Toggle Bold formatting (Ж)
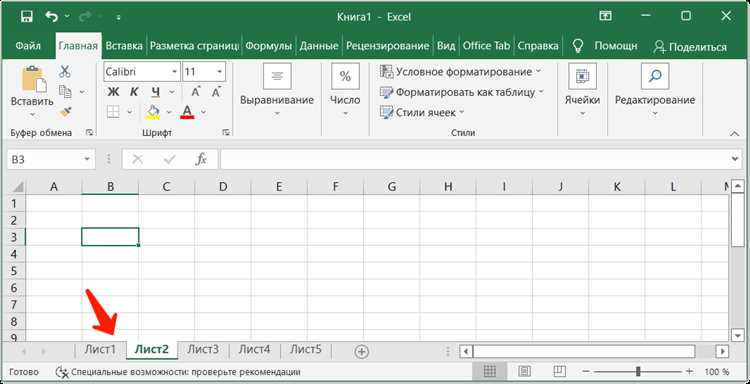 pyautogui.click(x=113, y=92)
